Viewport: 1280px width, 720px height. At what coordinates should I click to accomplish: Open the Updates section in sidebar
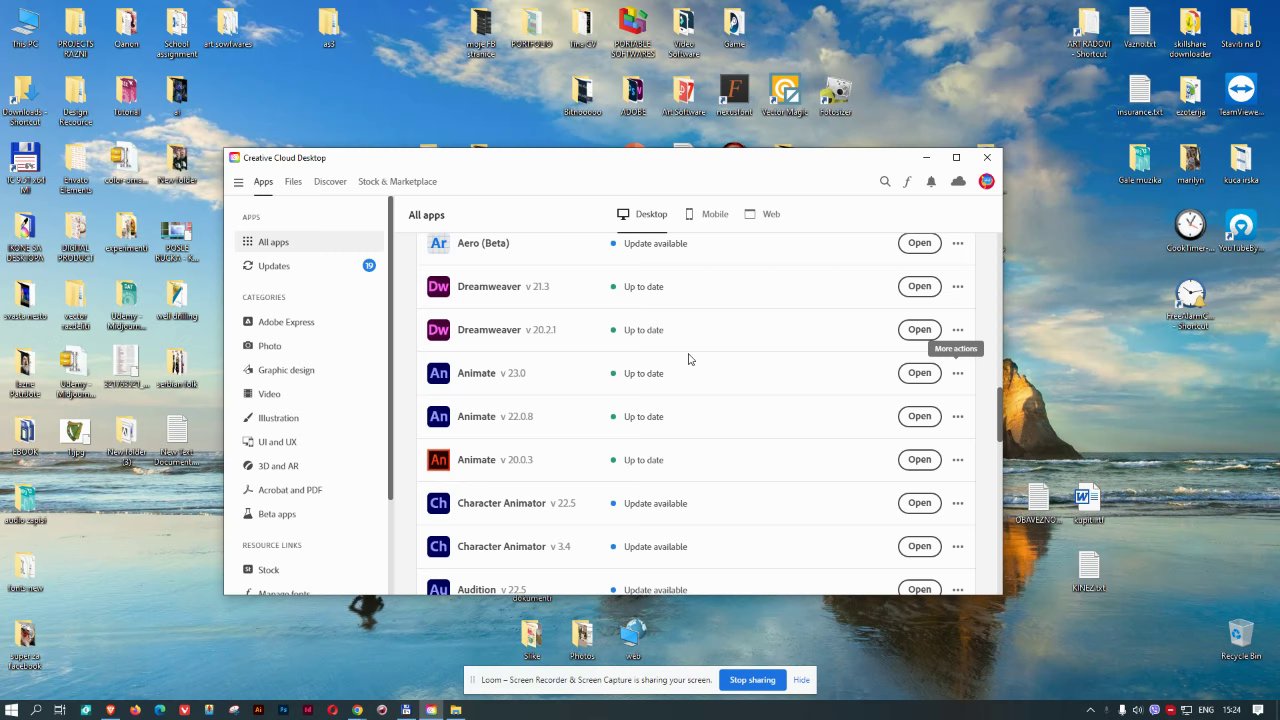point(309,266)
